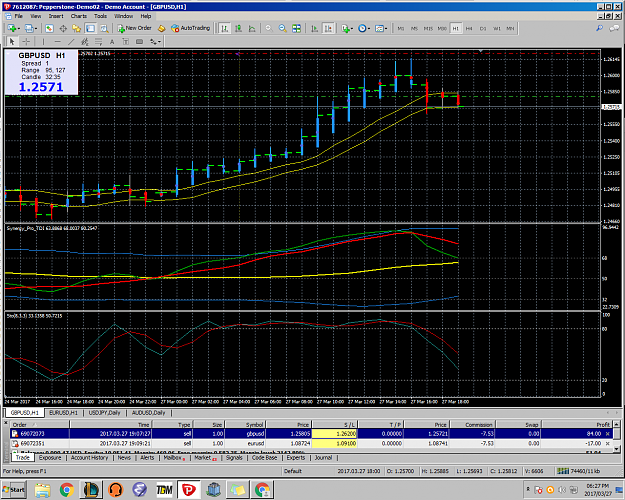Open the Charts menu
This screenshot has width=625, height=500.
[x=79, y=16]
